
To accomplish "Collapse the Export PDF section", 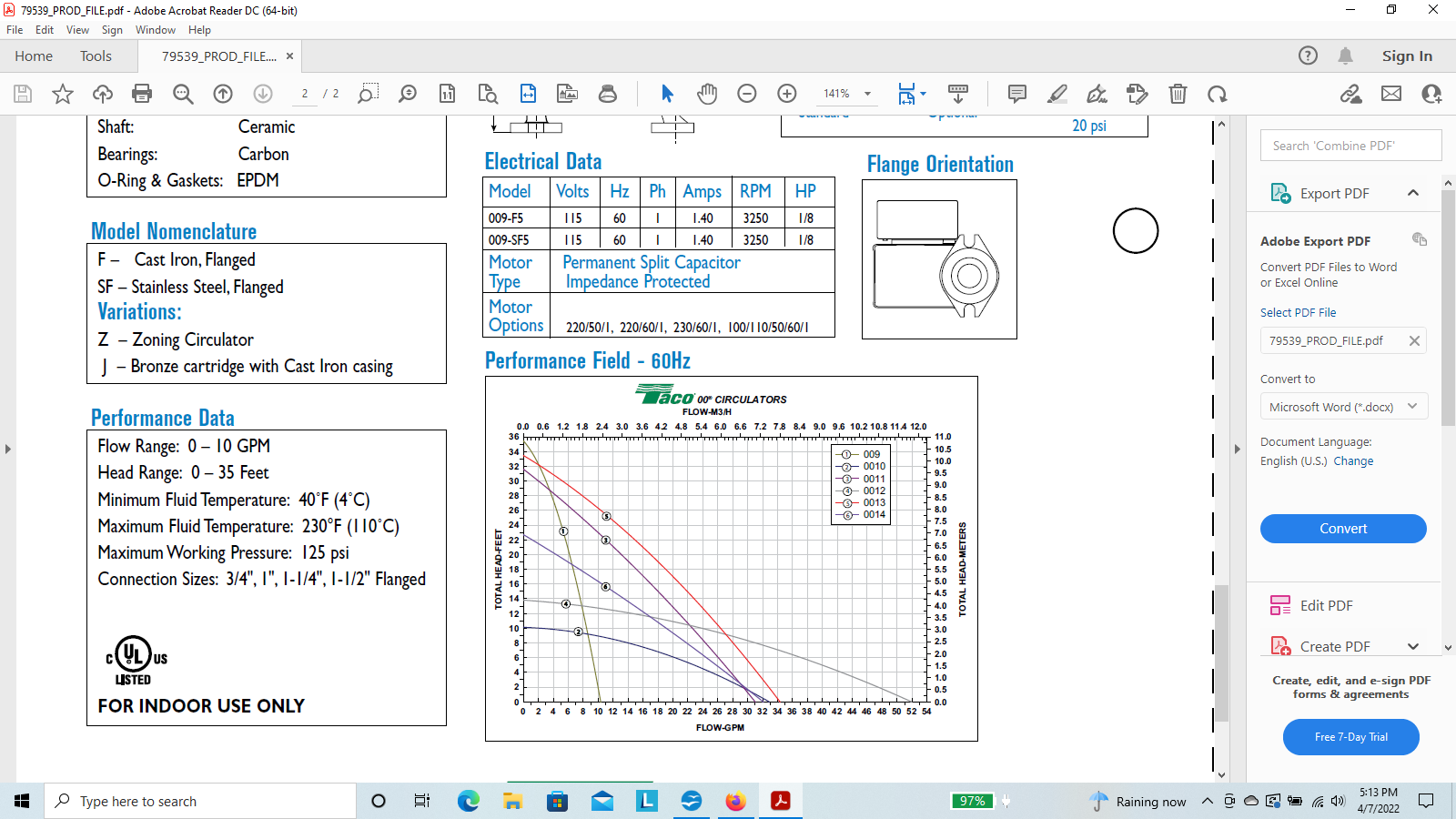I will [x=1413, y=193].
